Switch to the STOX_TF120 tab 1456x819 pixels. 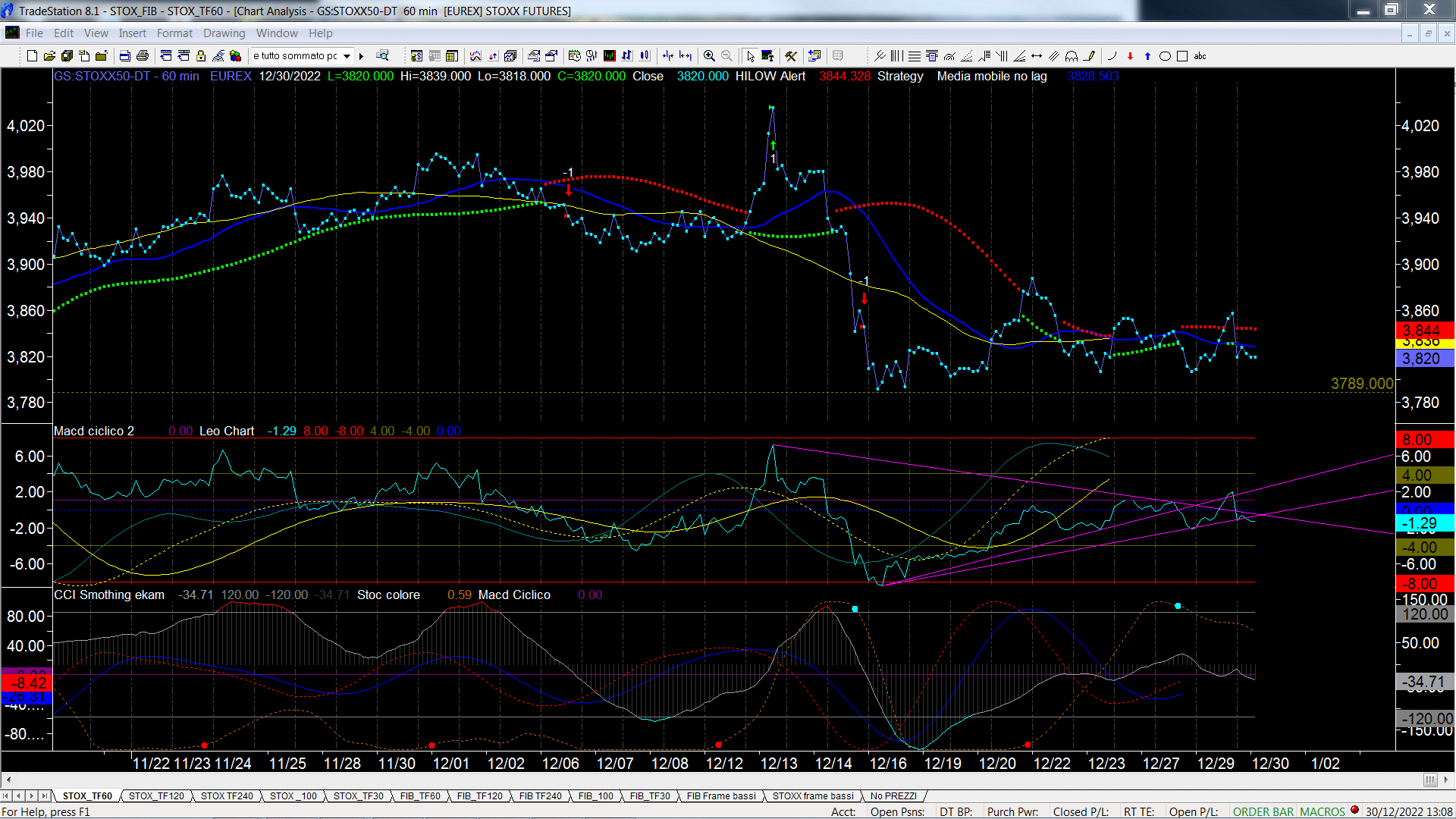tap(156, 795)
